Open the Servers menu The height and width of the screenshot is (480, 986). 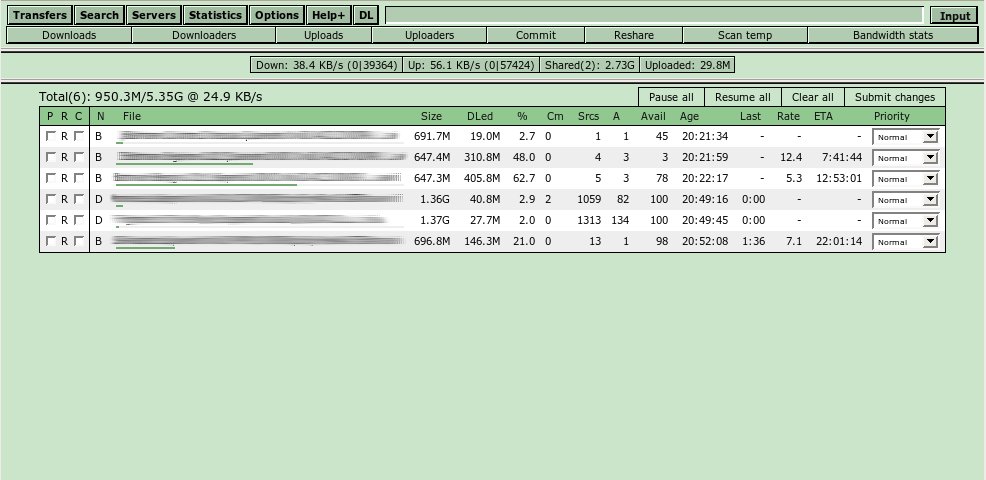[153, 15]
